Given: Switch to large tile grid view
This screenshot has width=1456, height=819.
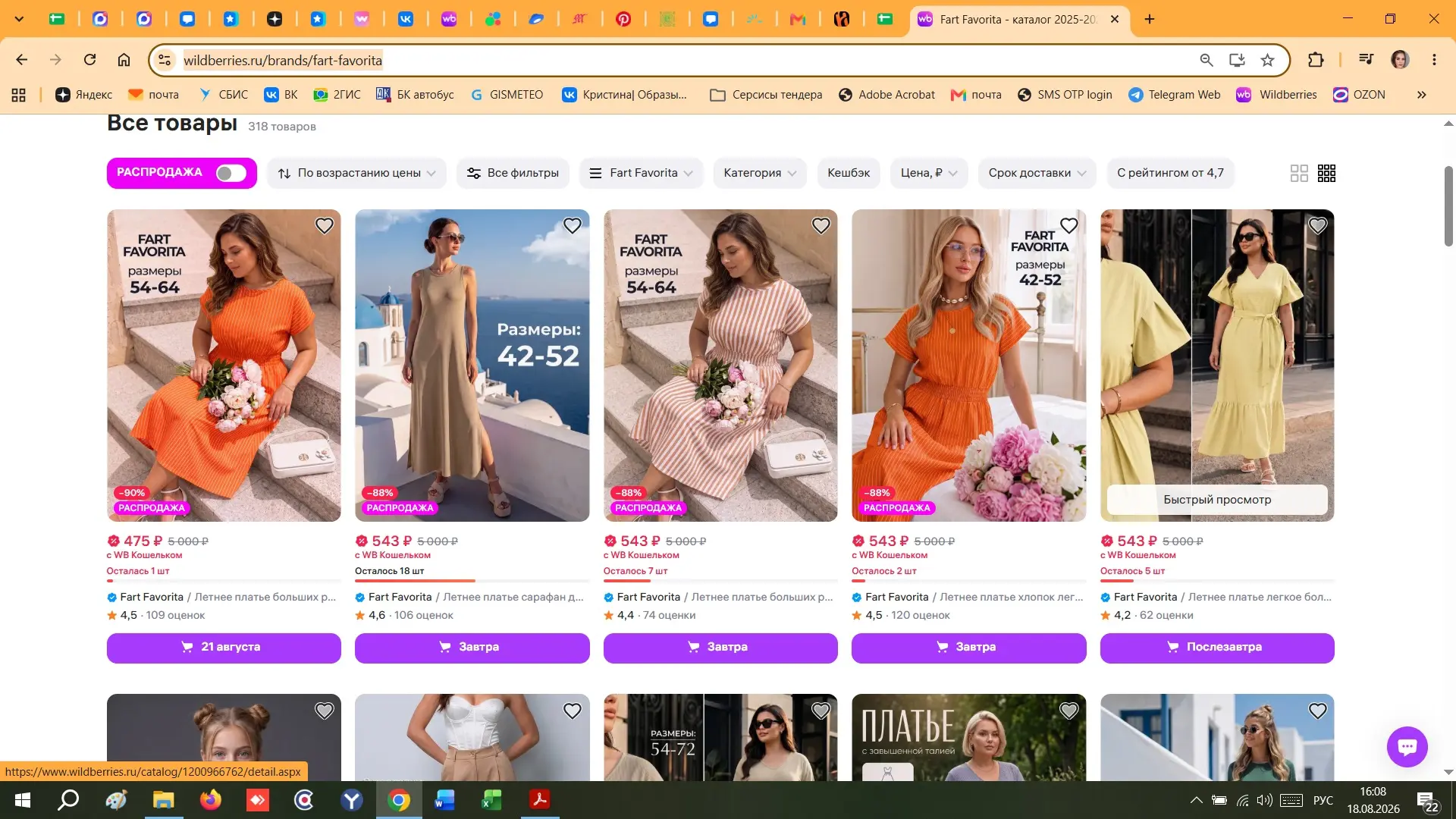Looking at the screenshot, I should [1299, 174].
